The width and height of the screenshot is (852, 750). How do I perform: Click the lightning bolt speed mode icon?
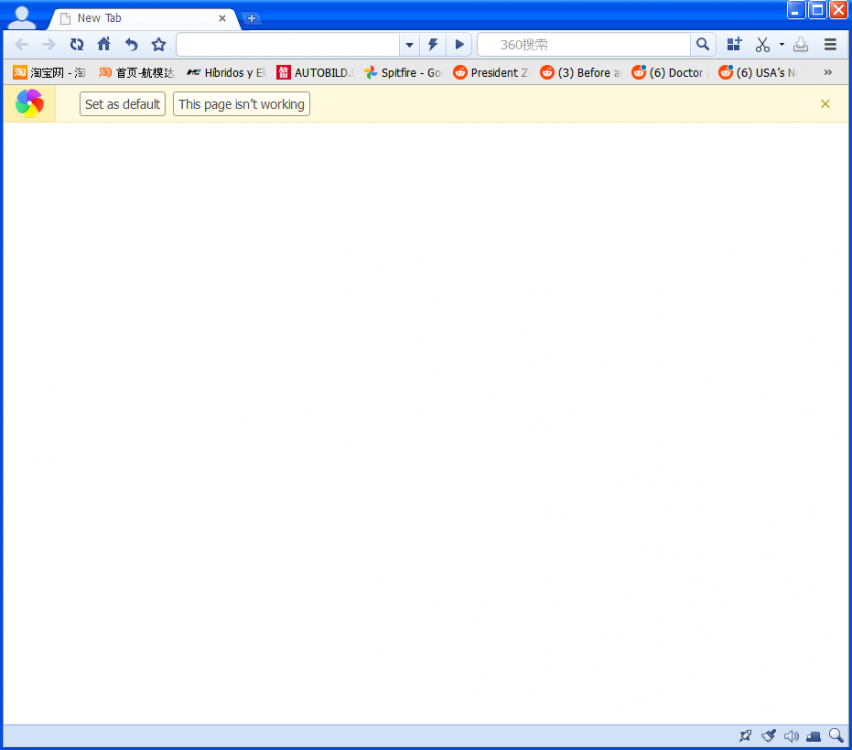pyautogui.click(x=433, y=44)
